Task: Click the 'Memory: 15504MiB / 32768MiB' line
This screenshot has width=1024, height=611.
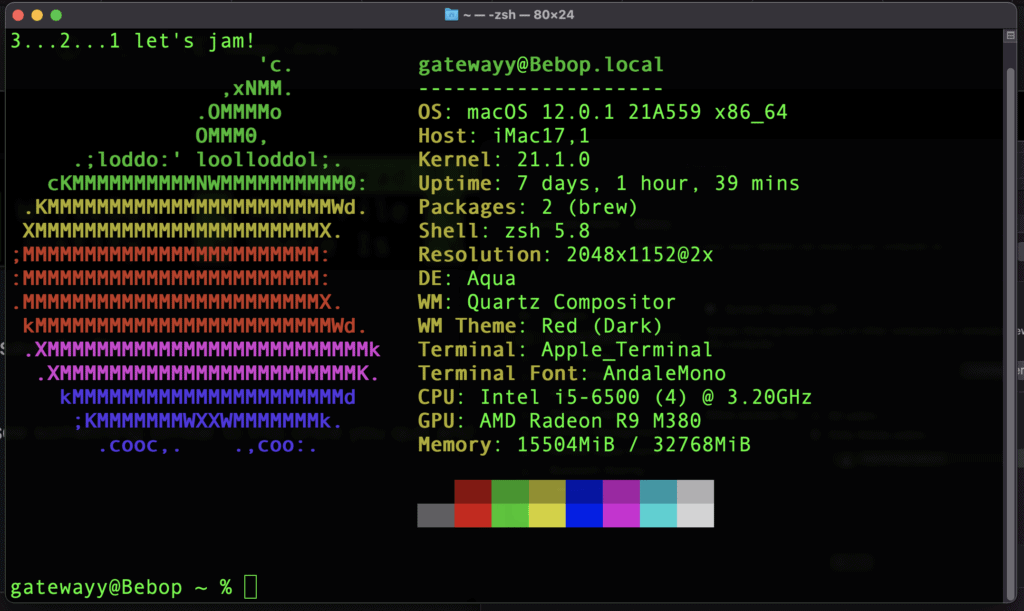Action: [584, 444]
